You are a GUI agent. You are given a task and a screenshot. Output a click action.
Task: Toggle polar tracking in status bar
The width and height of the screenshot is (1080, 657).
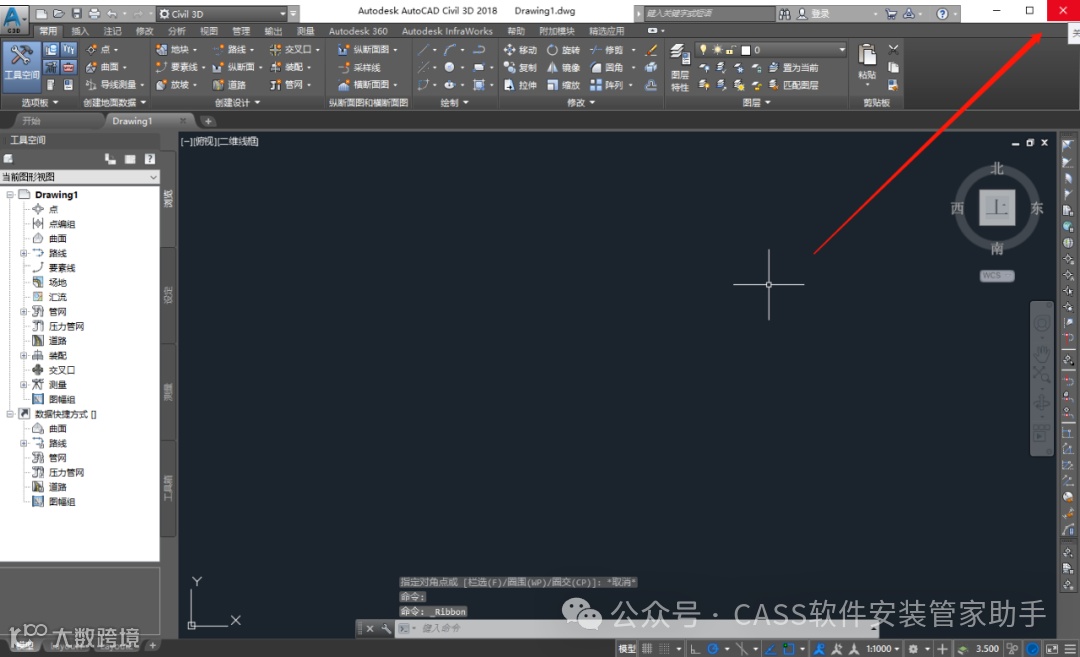(713, 649)
